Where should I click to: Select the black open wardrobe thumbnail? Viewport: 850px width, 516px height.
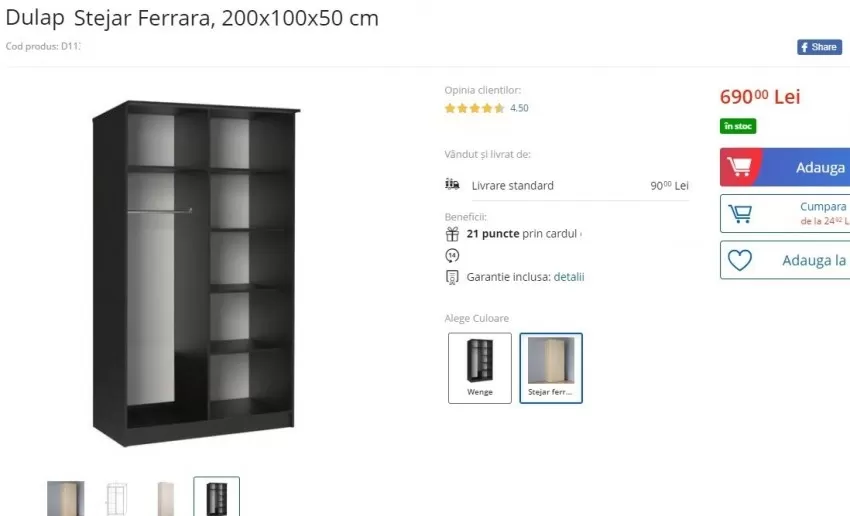(x=216, y=497)
